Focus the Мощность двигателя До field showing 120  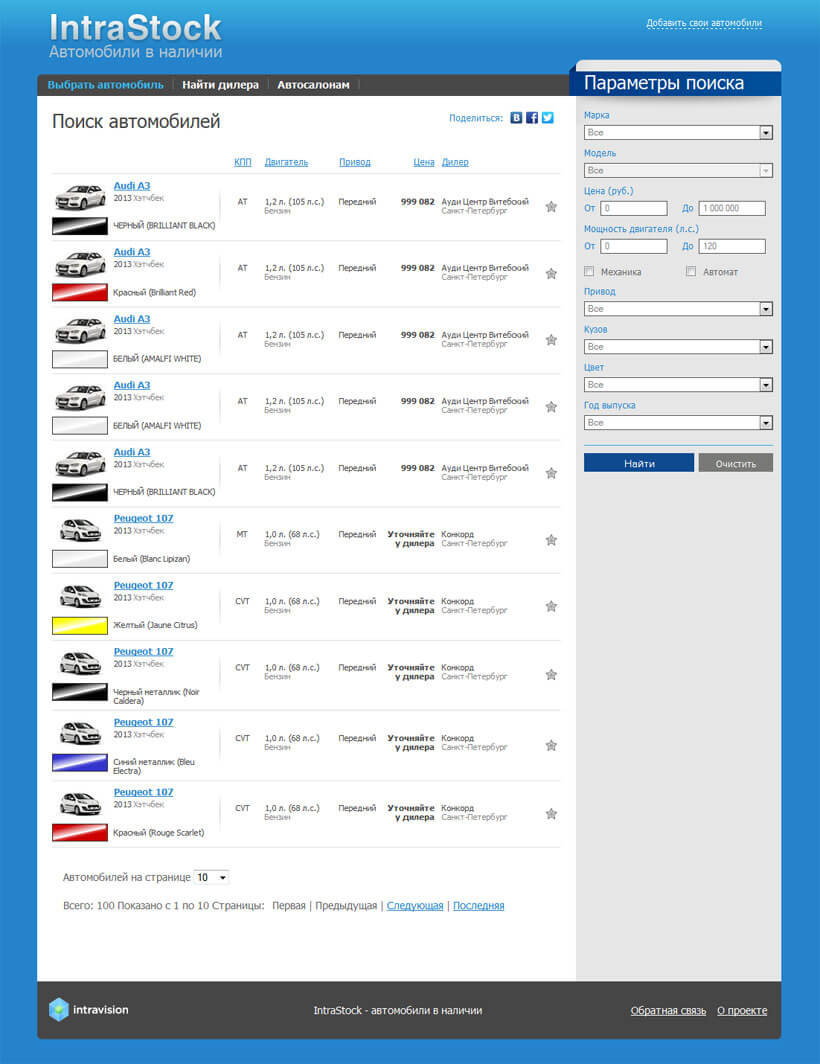click(732, 246)
